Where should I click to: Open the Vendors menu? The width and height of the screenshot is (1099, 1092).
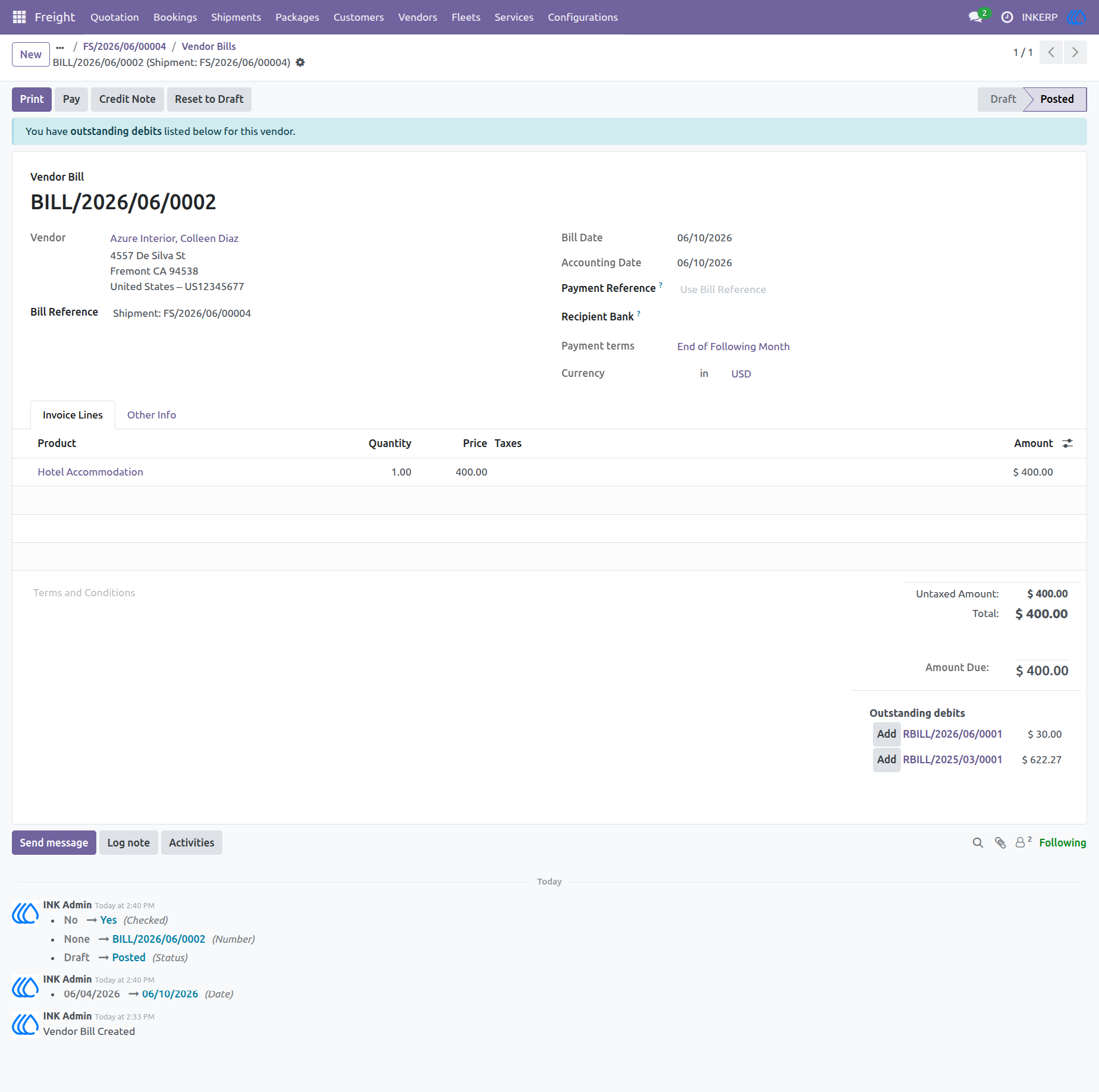(417, 17)
